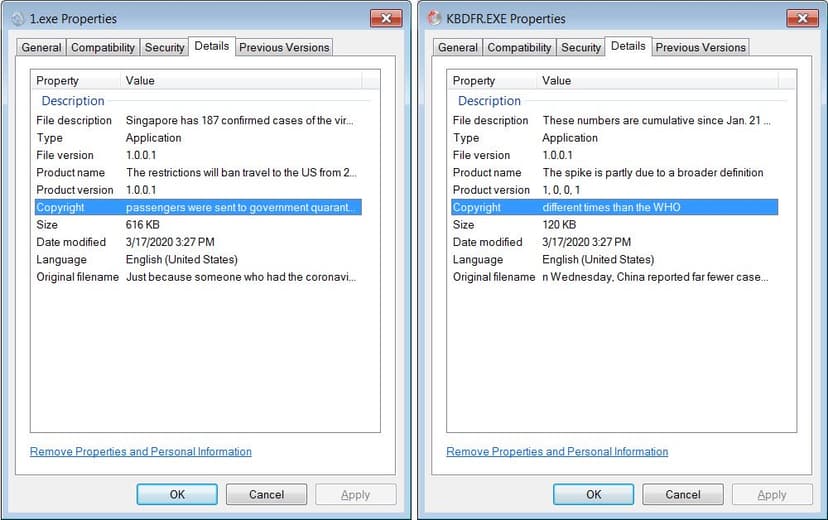Click Property column header in 1.exe window
The image size is (828, 520).
click(76, 80)
